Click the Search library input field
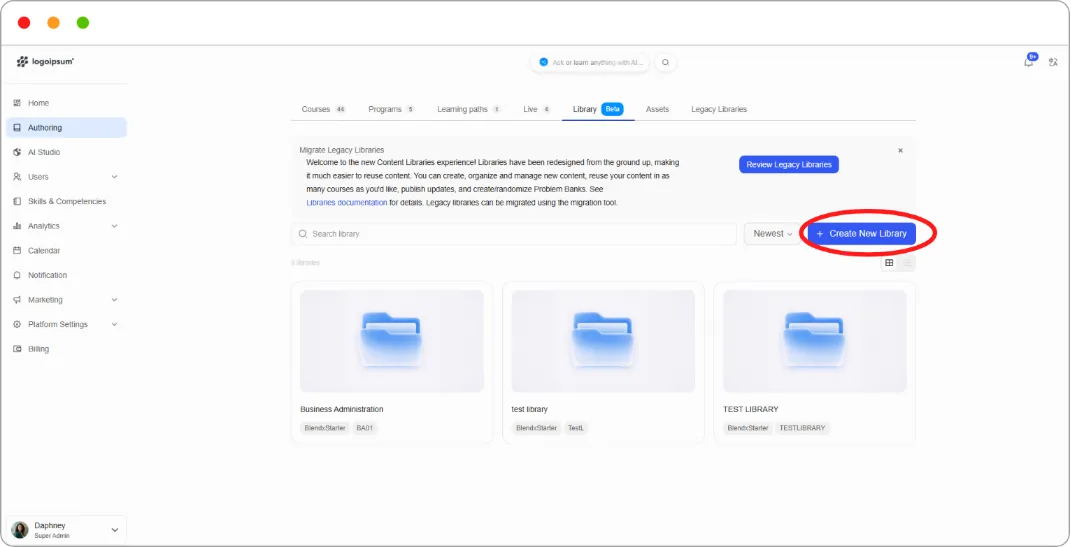Screen dimensions: 1071x547 click(x=514, y=234)
